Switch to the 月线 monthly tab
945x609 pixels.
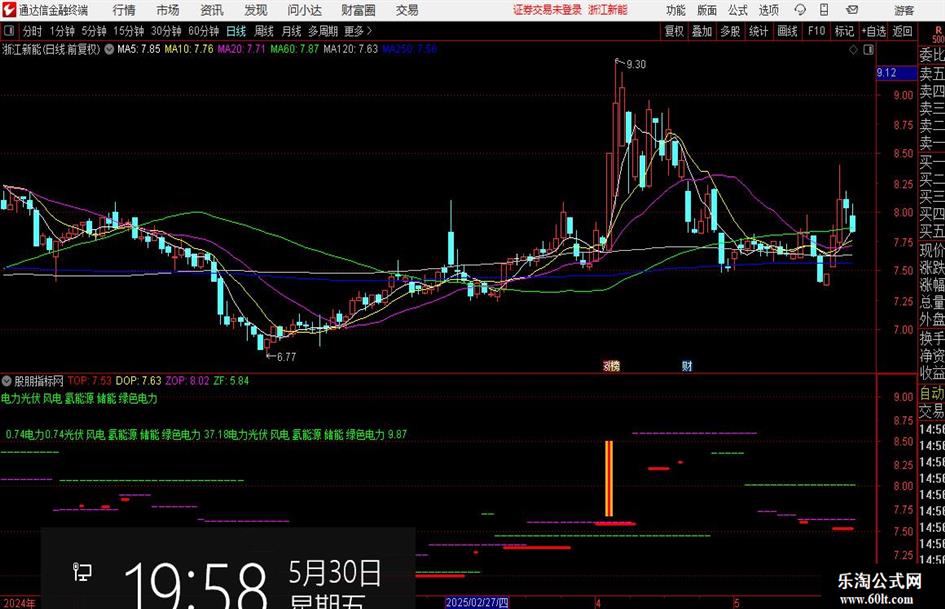pos(292,31)
